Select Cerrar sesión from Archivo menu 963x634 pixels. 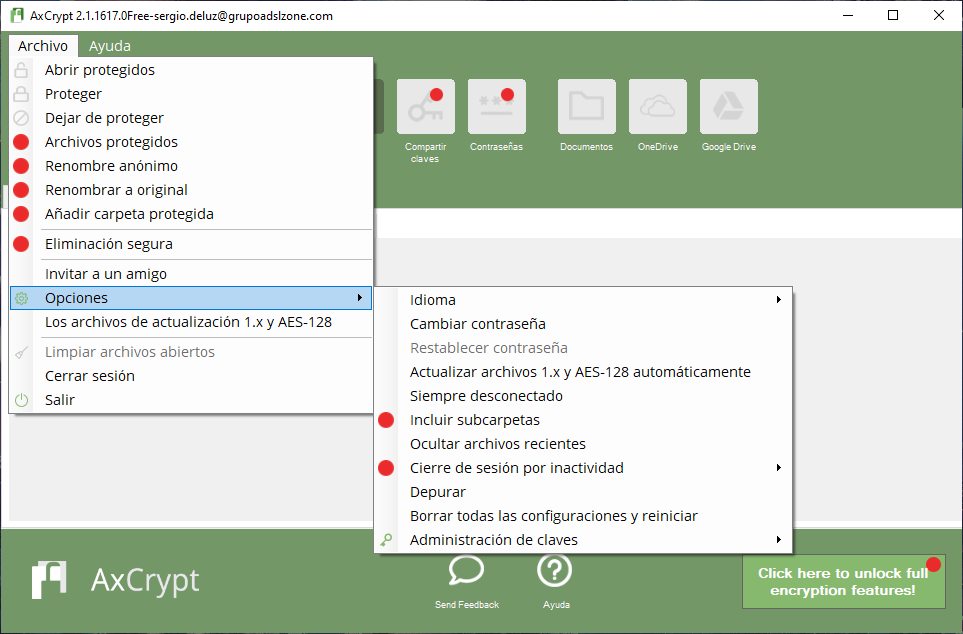tap(90, 376)
